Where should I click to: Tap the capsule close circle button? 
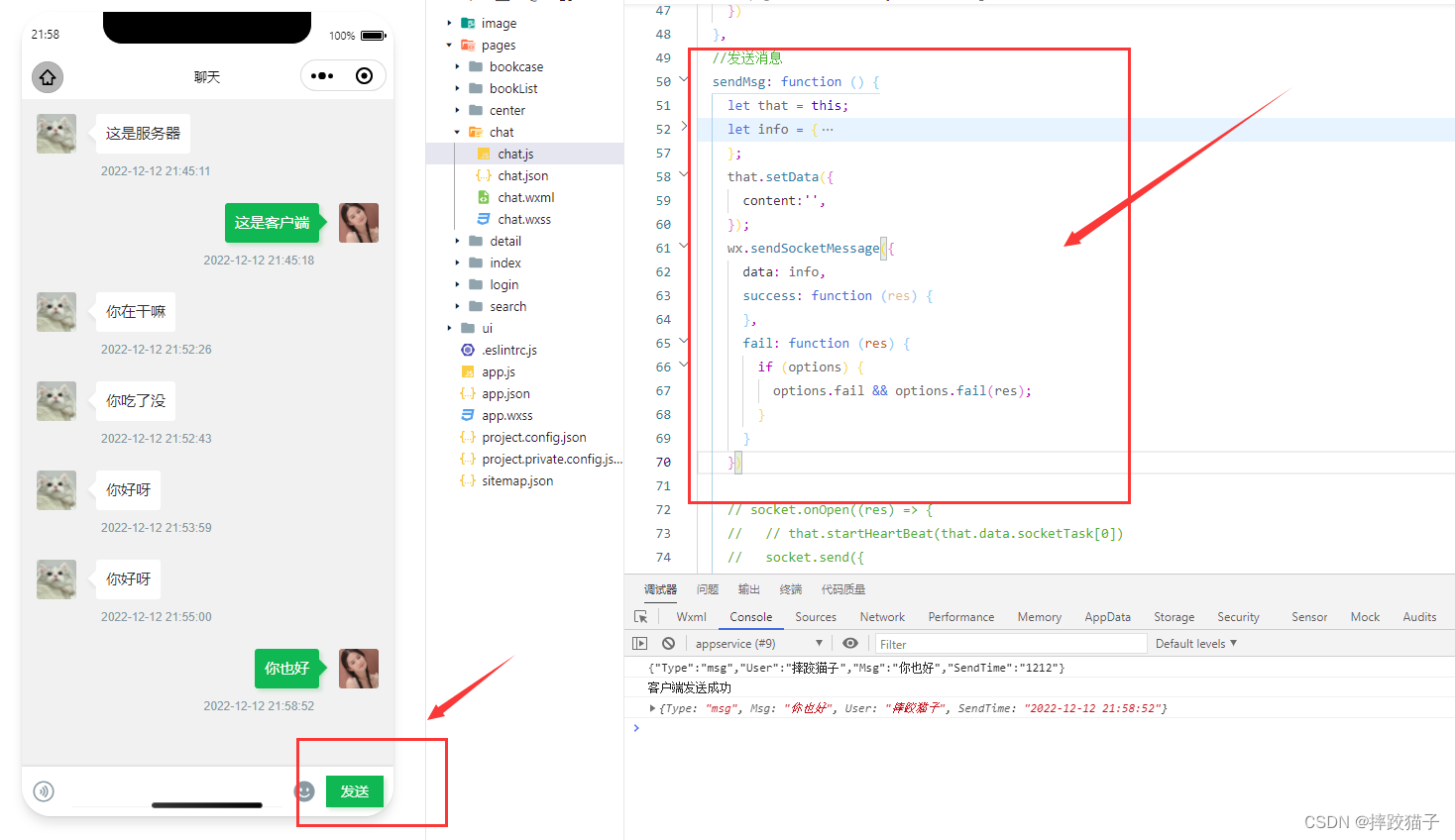(x=365, y=76)
